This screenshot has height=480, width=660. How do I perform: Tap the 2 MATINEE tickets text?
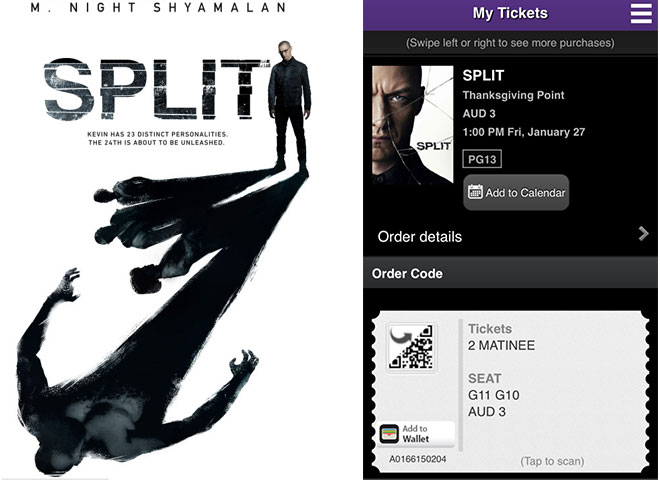(501, 345)
